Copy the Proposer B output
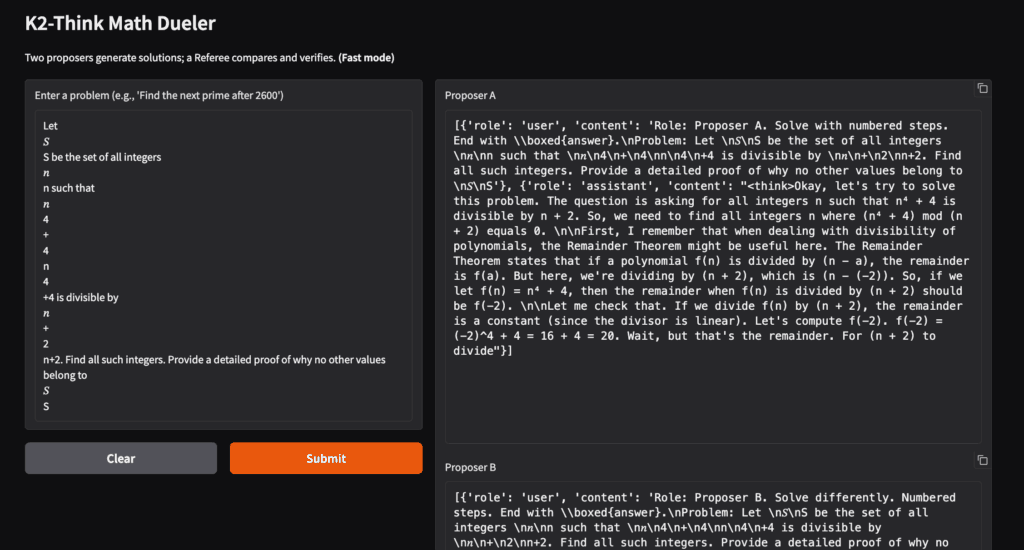The height and width of the screenshot is (550, 1024). (x=982, y=460)
